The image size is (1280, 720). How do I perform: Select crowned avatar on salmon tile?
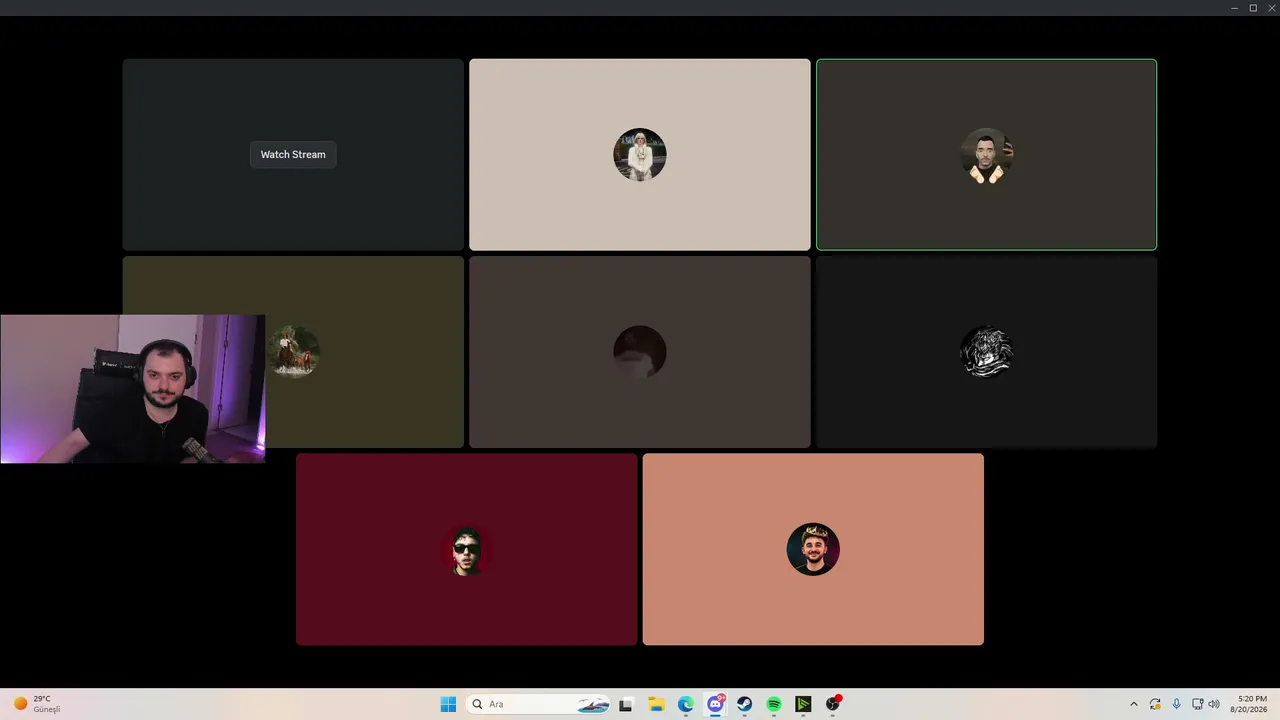tap(813, 549)
